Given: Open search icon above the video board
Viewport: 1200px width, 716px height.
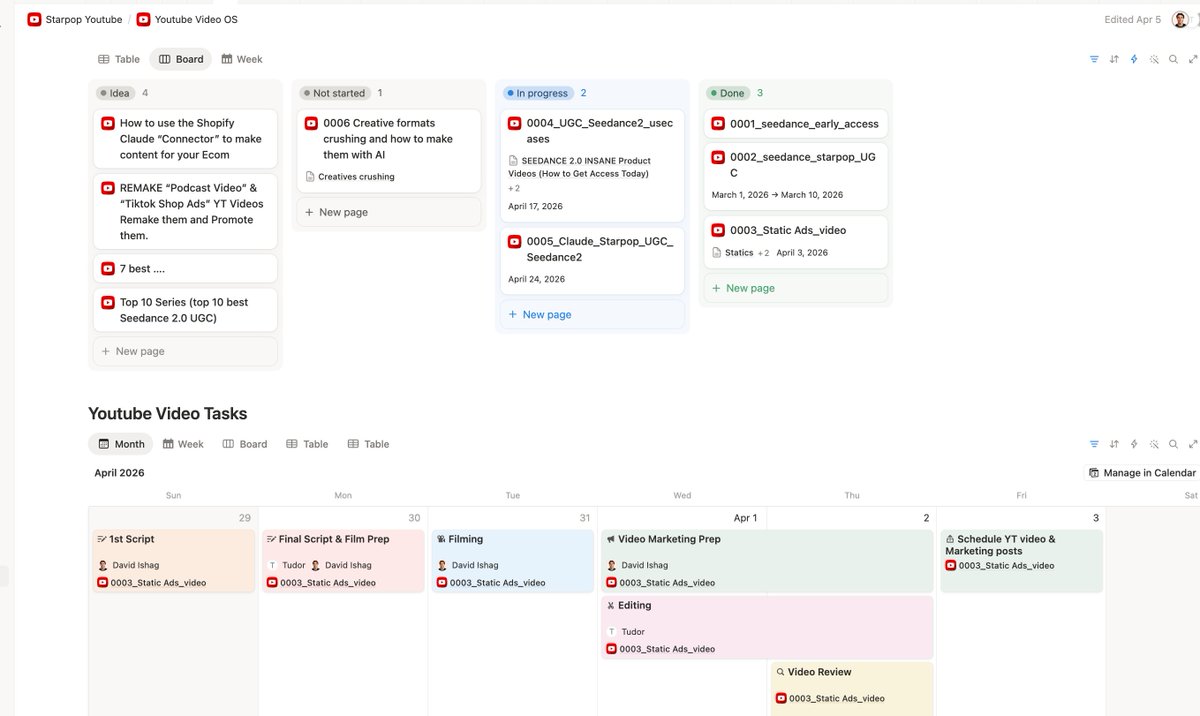Looking at the screenshot, I should click(x=1174, y=59).
